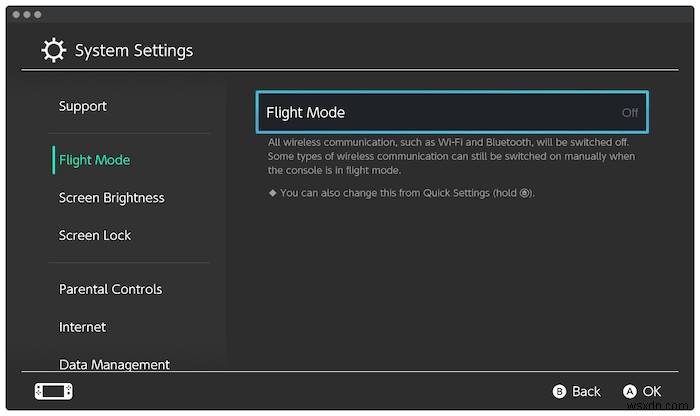Viewport: 700px width, 416px height.
Task: Select Flight Mode in the sidebar
Action: pyautogui.click(x=95, y=160)
